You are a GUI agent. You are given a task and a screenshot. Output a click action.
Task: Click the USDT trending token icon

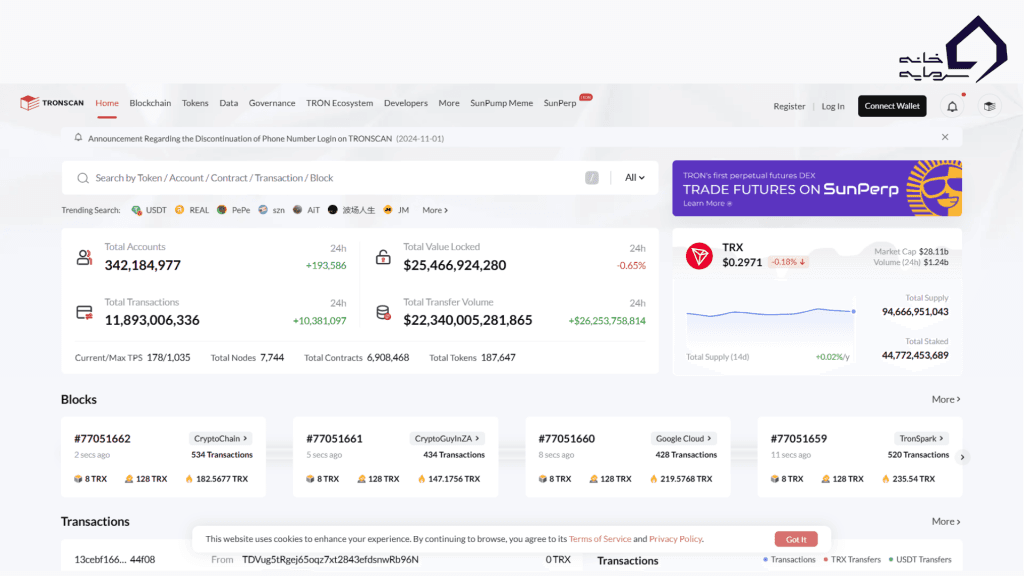(137, 210)
